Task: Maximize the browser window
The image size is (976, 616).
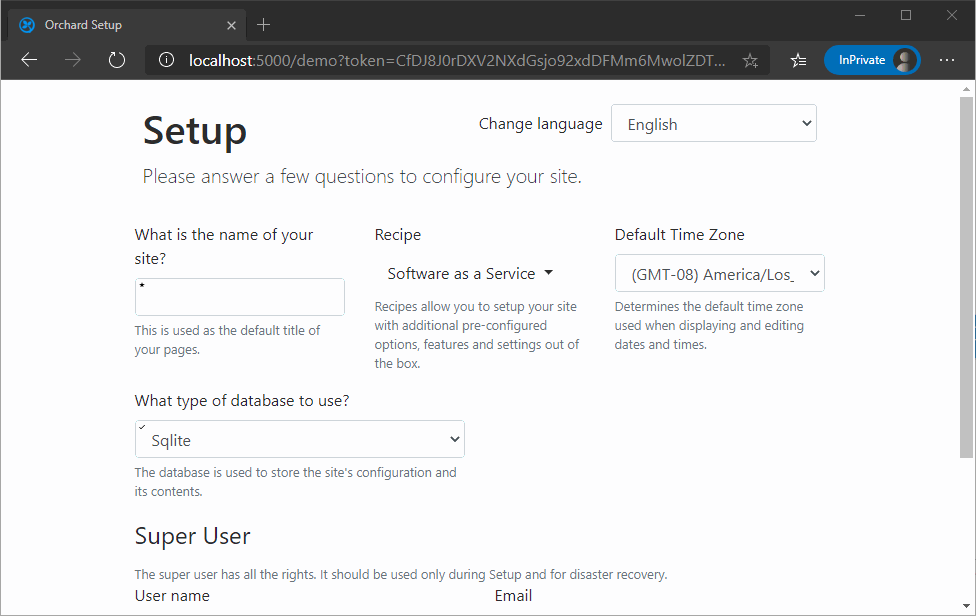Action: point(906,16)
